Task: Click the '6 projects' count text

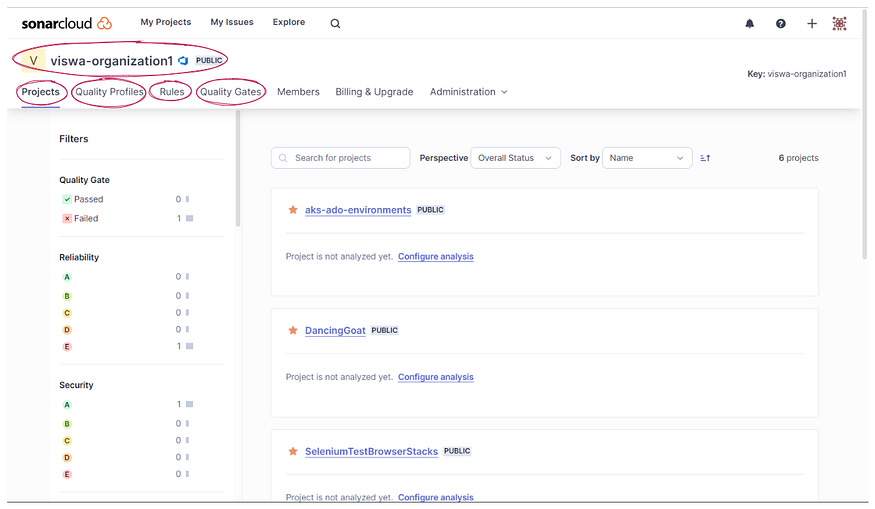Action: pos(798,158)
